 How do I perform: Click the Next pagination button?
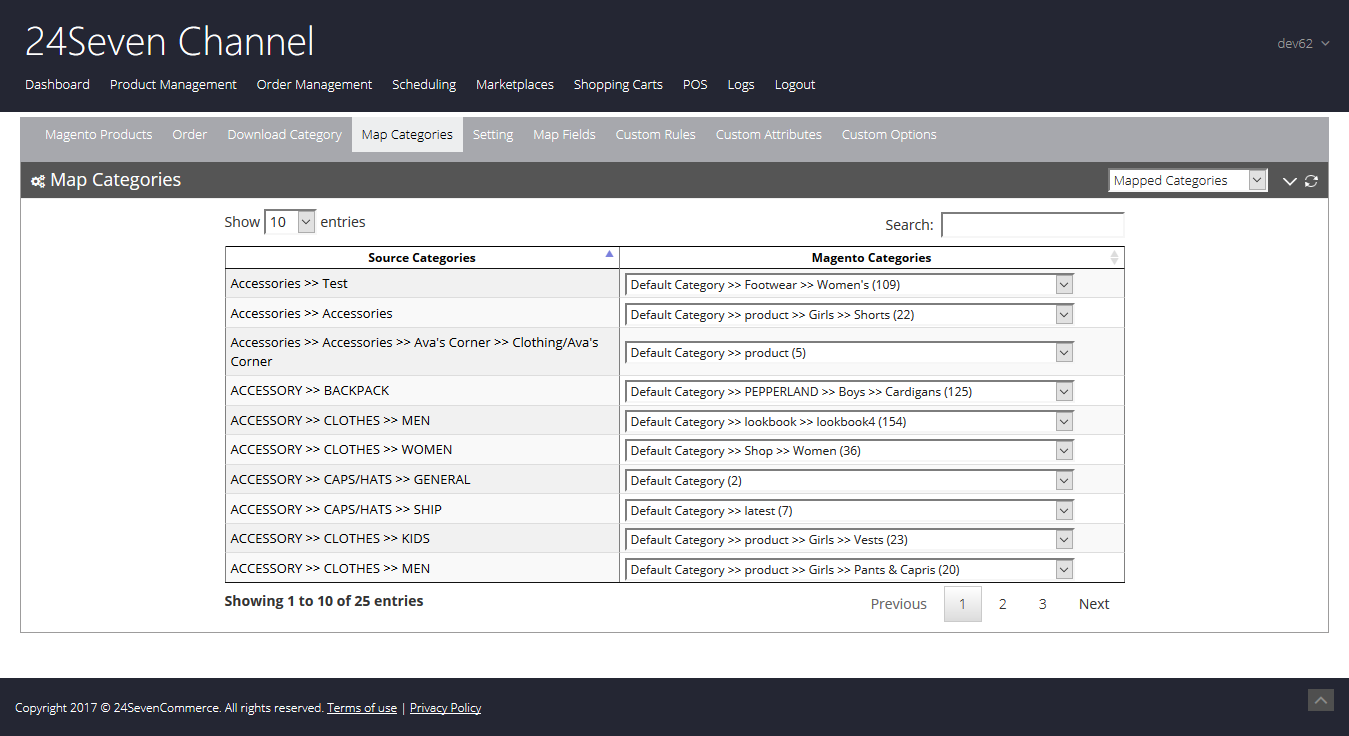pos(1093,604)
